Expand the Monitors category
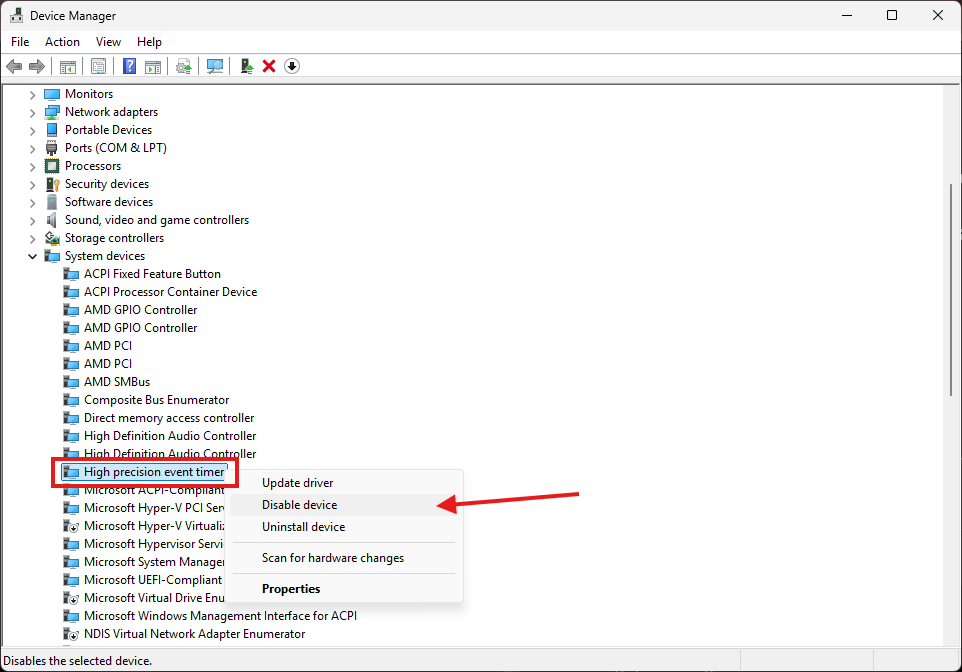Image resolution: width=962 pixels, height=672 pixels. [33, 95]
